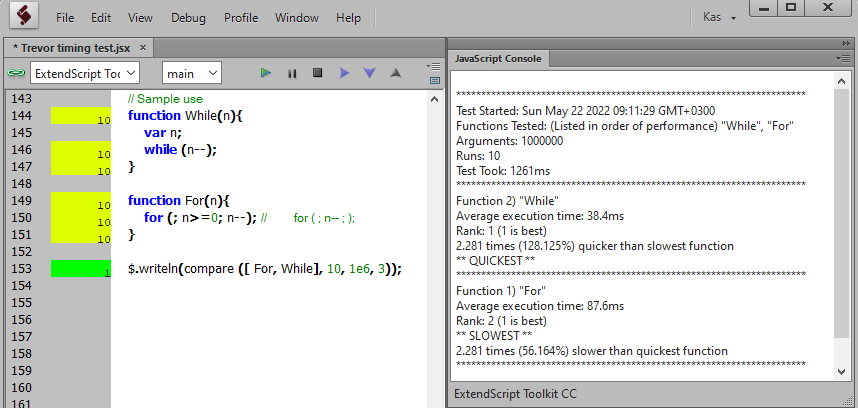Image resolution: width=858 pixels, height=408 pixels.
Task: Step over with the blue right arrow
Action: click(x=344, y=73)
